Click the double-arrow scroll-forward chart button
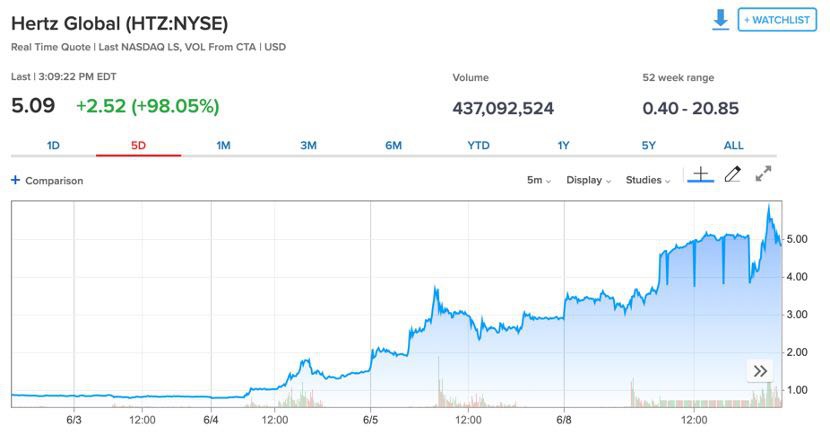The height and width of the screenshot is (436, 830). tap(760, 371)
